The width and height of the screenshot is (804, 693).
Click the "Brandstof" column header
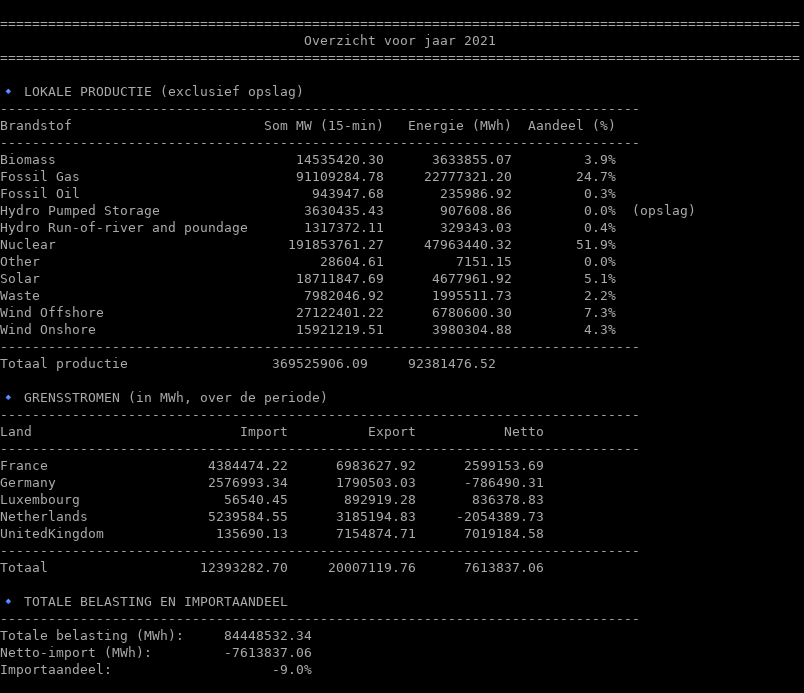point(36,126)
